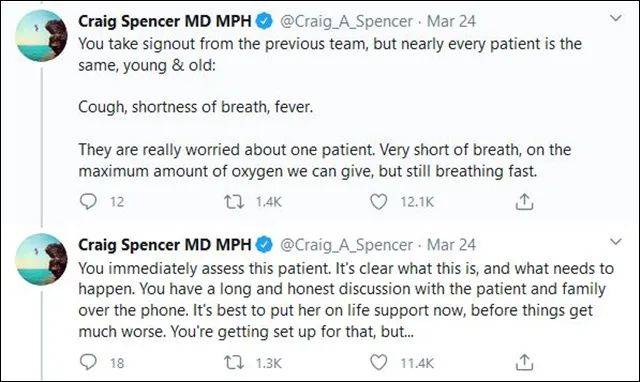Retweet the first tweet with 1.4K retweets

tap(234, 202)
